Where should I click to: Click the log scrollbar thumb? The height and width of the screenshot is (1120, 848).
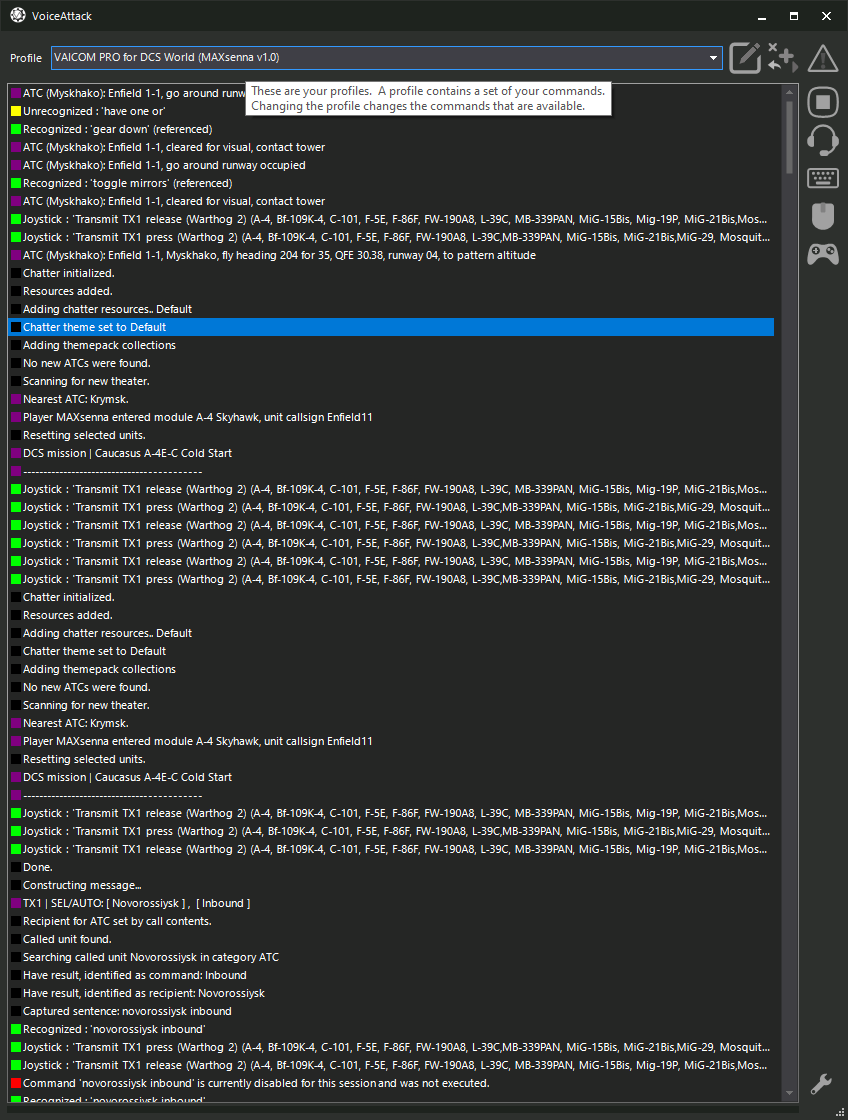pyautogui.click(x=789, y=136)
